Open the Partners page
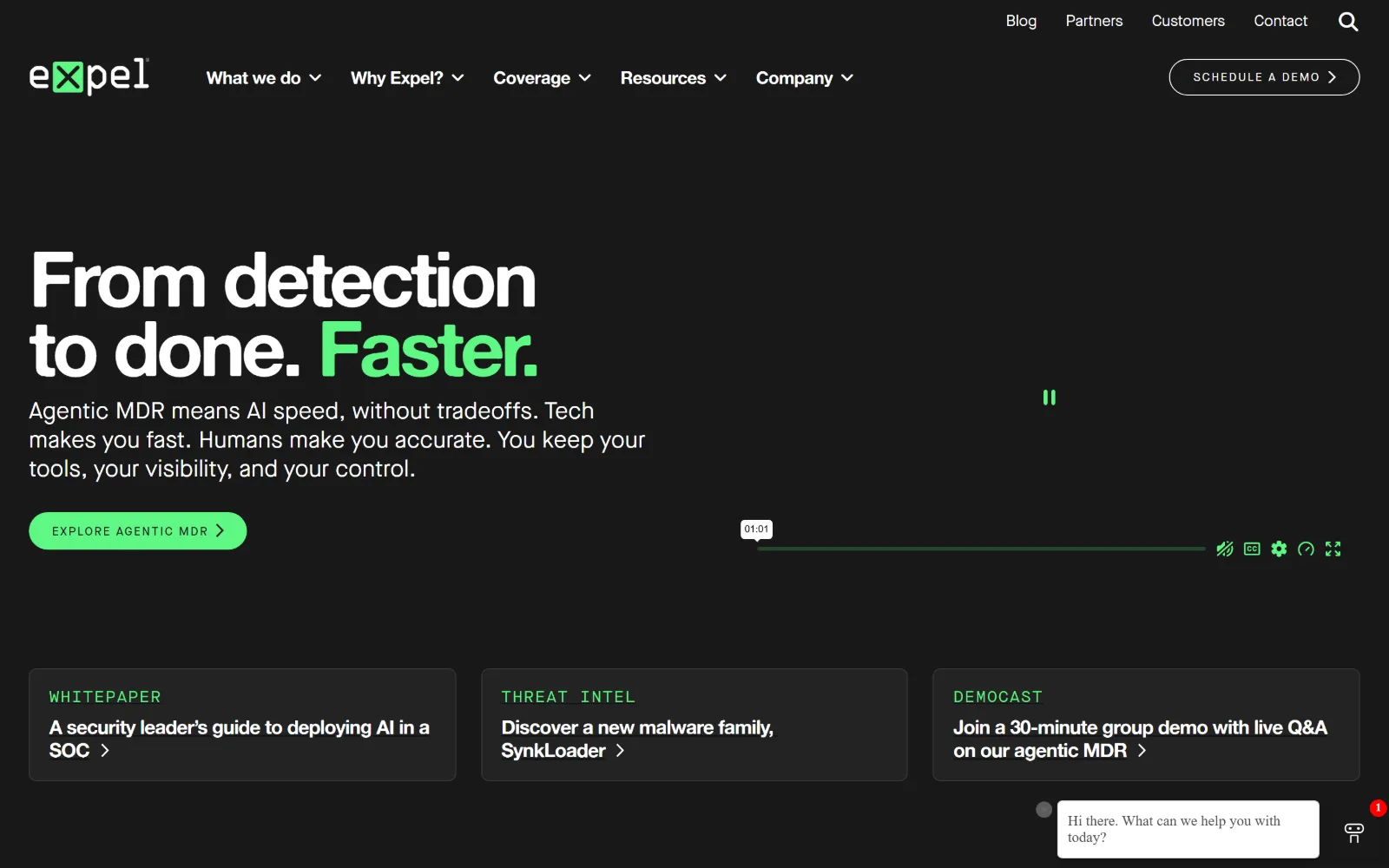Screen dimensions: 1389x868 pos(1094,21)
